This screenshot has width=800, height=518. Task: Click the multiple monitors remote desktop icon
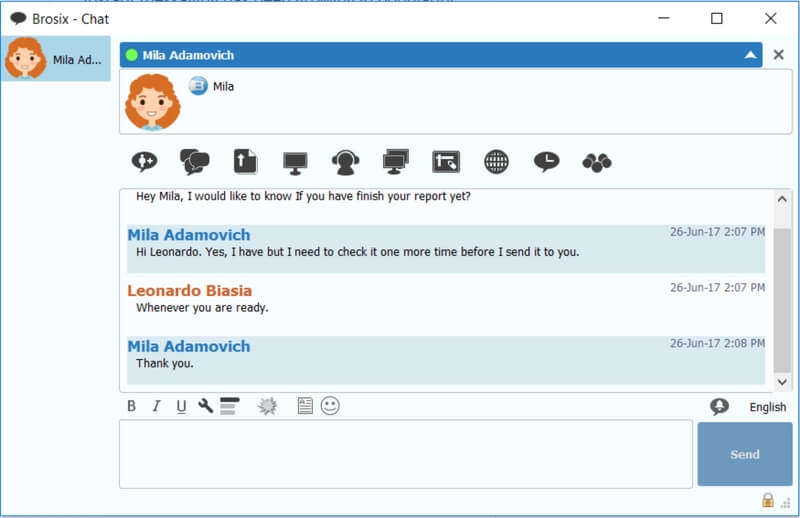396,162
